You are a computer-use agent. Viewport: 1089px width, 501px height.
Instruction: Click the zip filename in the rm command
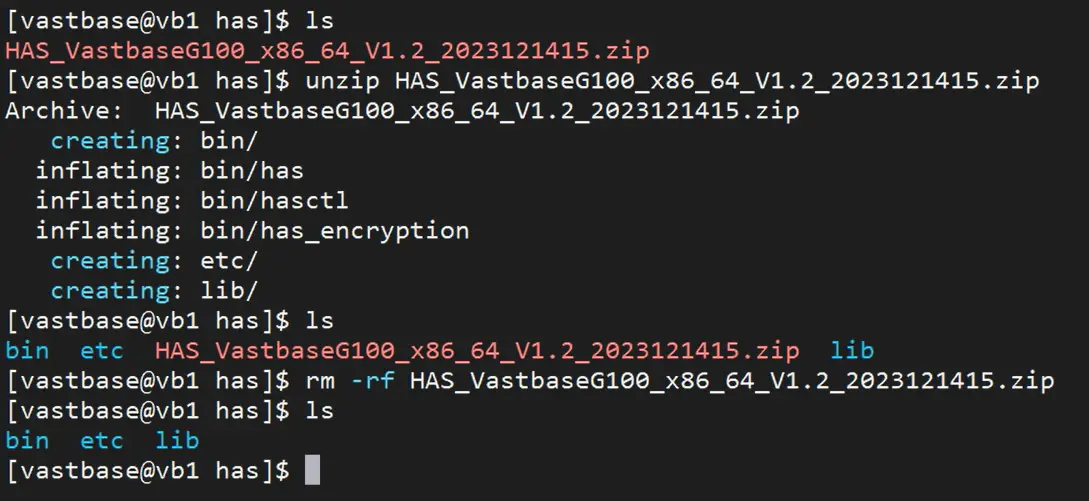(x=732, y=380)
